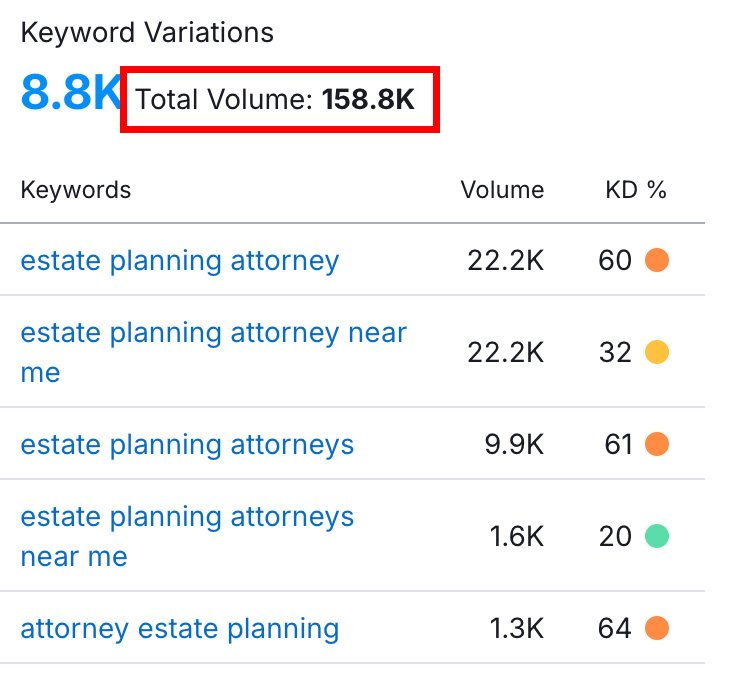Click yellow difficulty dot beside KD 32
The image size is (734, 700).
657,352
